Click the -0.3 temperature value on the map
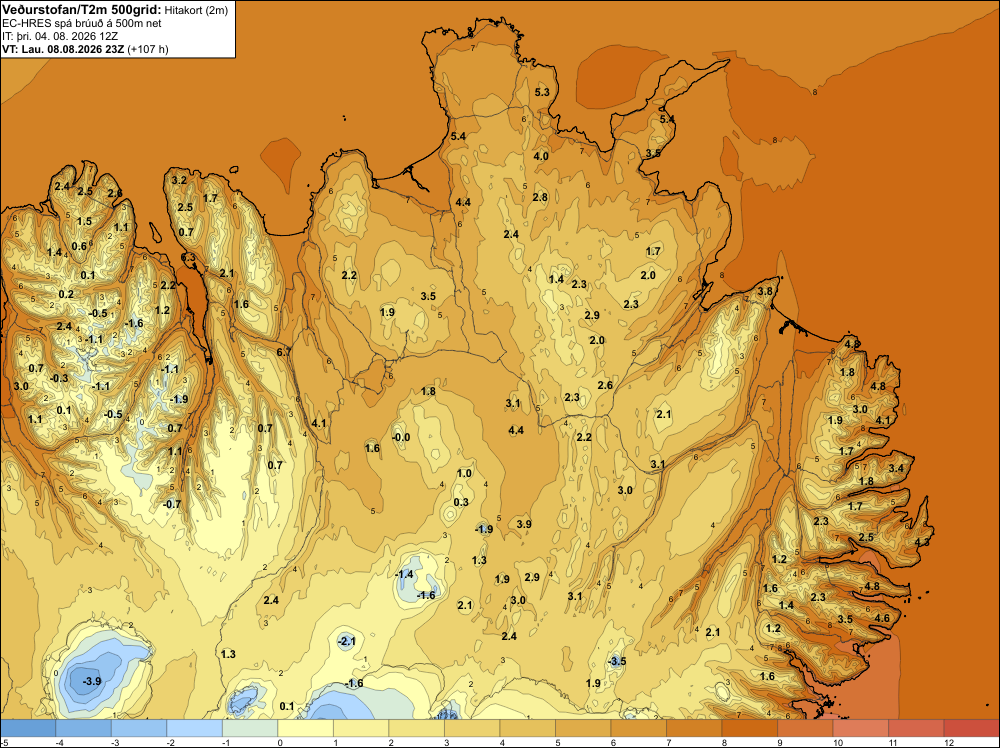This screenshot has height=748, width=1000. 59,378
